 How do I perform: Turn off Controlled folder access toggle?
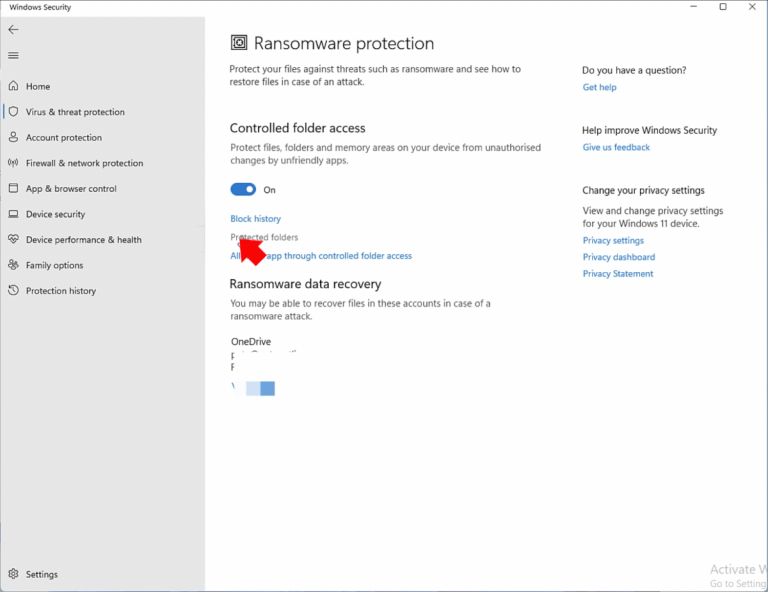coord(243,189)
